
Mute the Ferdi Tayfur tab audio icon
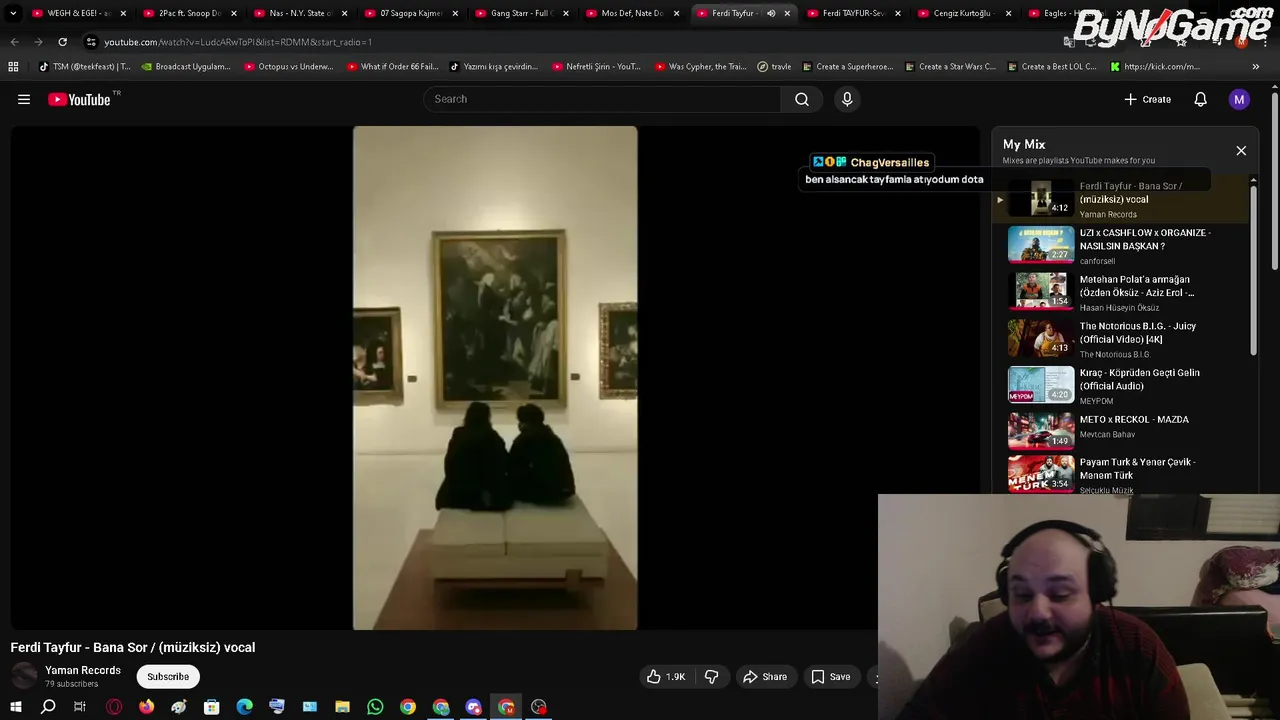(771, 13)
